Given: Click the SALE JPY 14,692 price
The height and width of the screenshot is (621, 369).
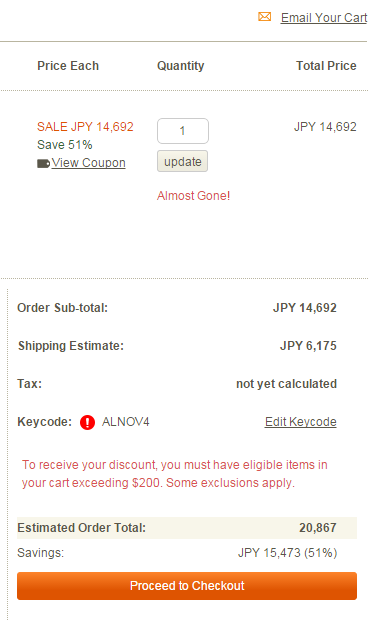Looking at the screenshot, I should 85,127.
